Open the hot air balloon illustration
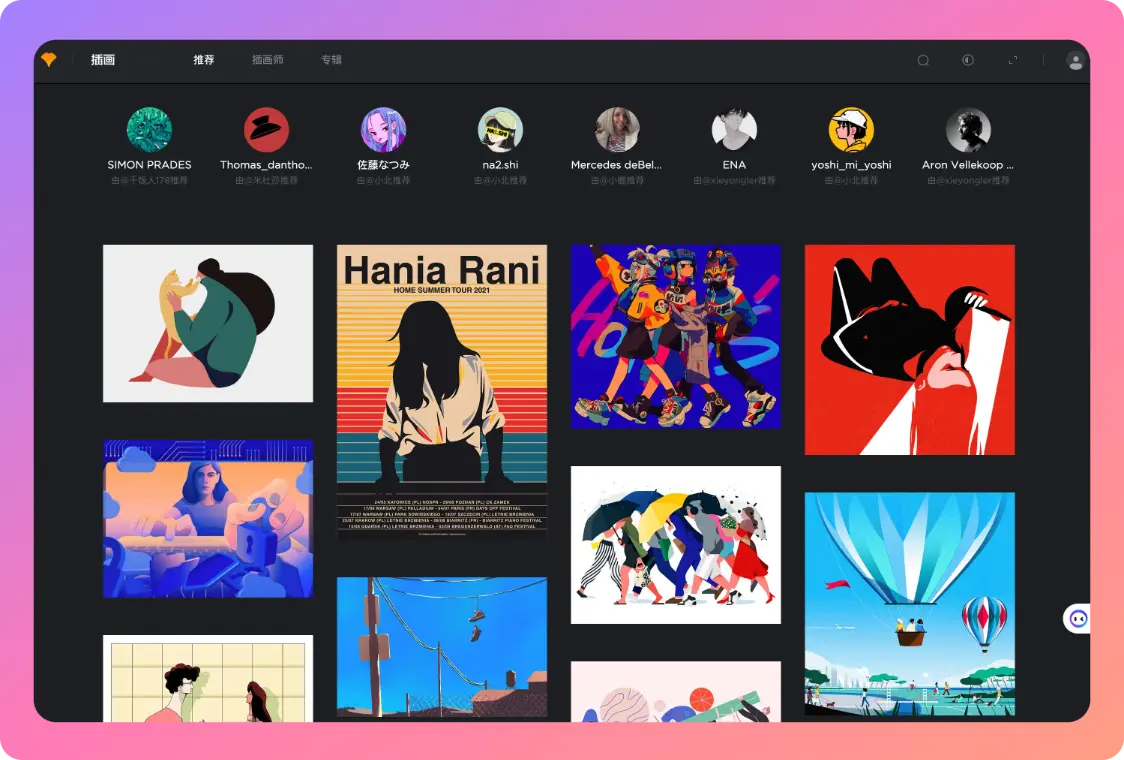Viewport: 1124px width, 760px height. (909, 603)
